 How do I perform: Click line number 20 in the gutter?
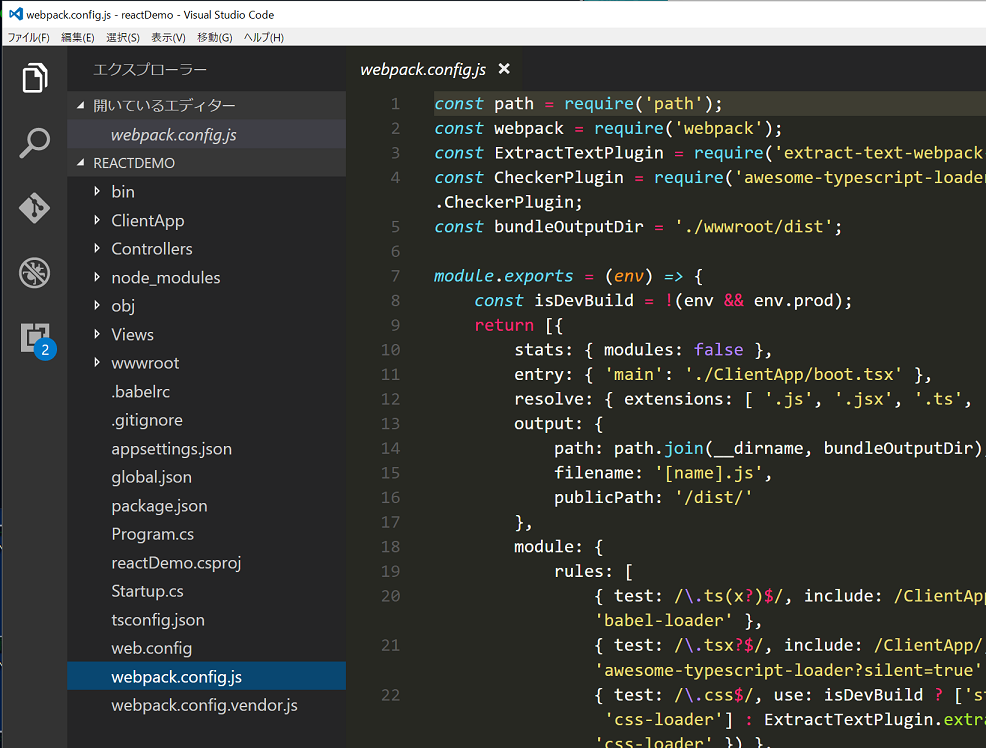390,596
